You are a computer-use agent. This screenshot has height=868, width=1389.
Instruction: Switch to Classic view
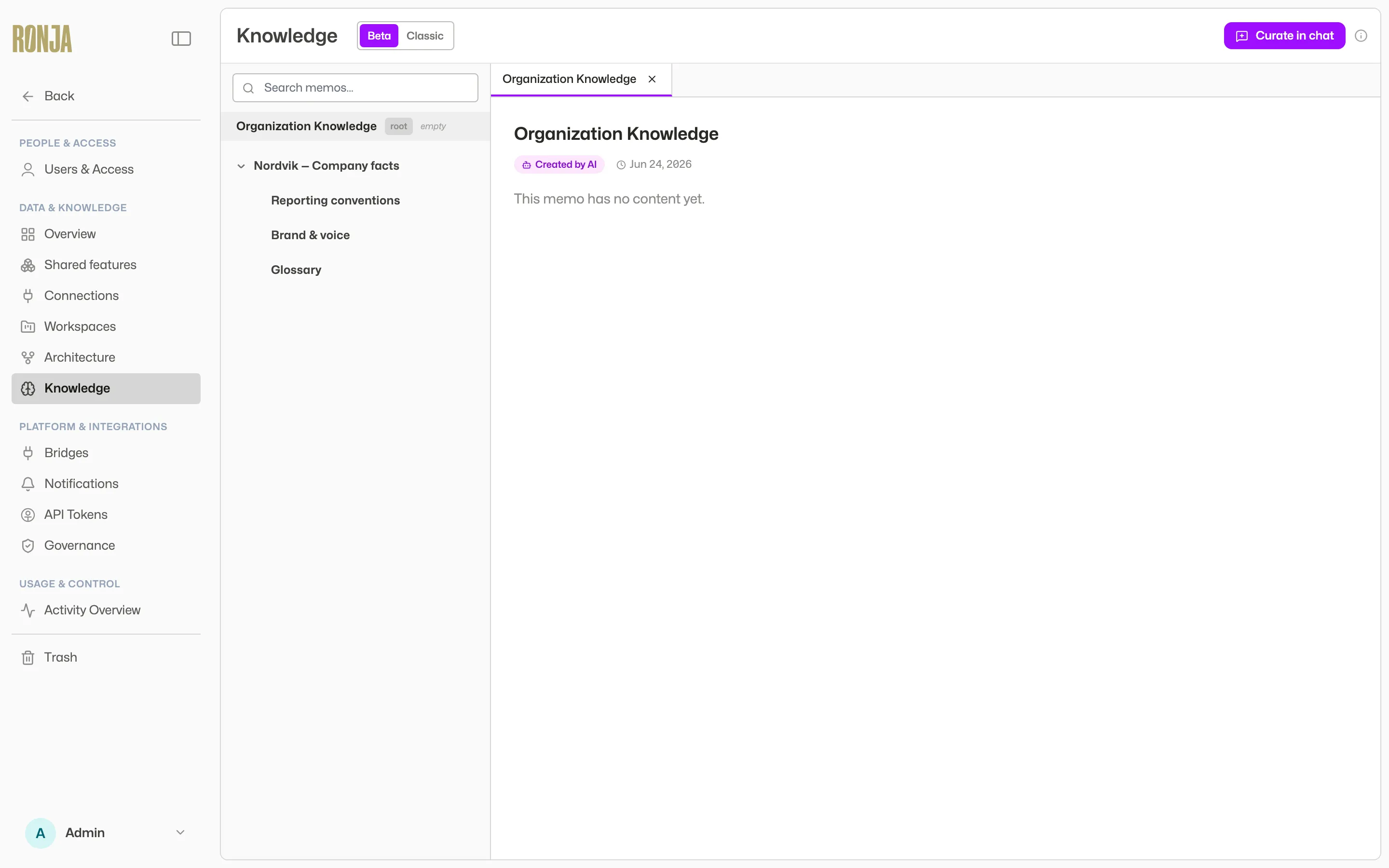click(x=425, y=36)
